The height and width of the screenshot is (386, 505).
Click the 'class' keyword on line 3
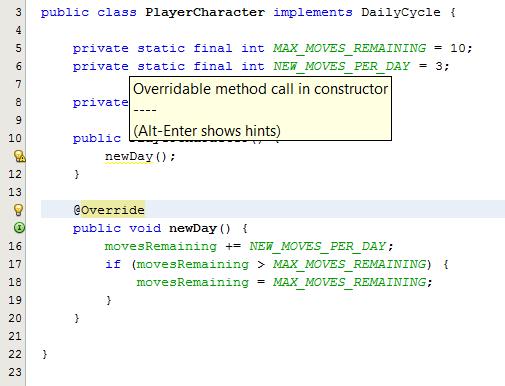pyautogui.click(x=117, y=12)
